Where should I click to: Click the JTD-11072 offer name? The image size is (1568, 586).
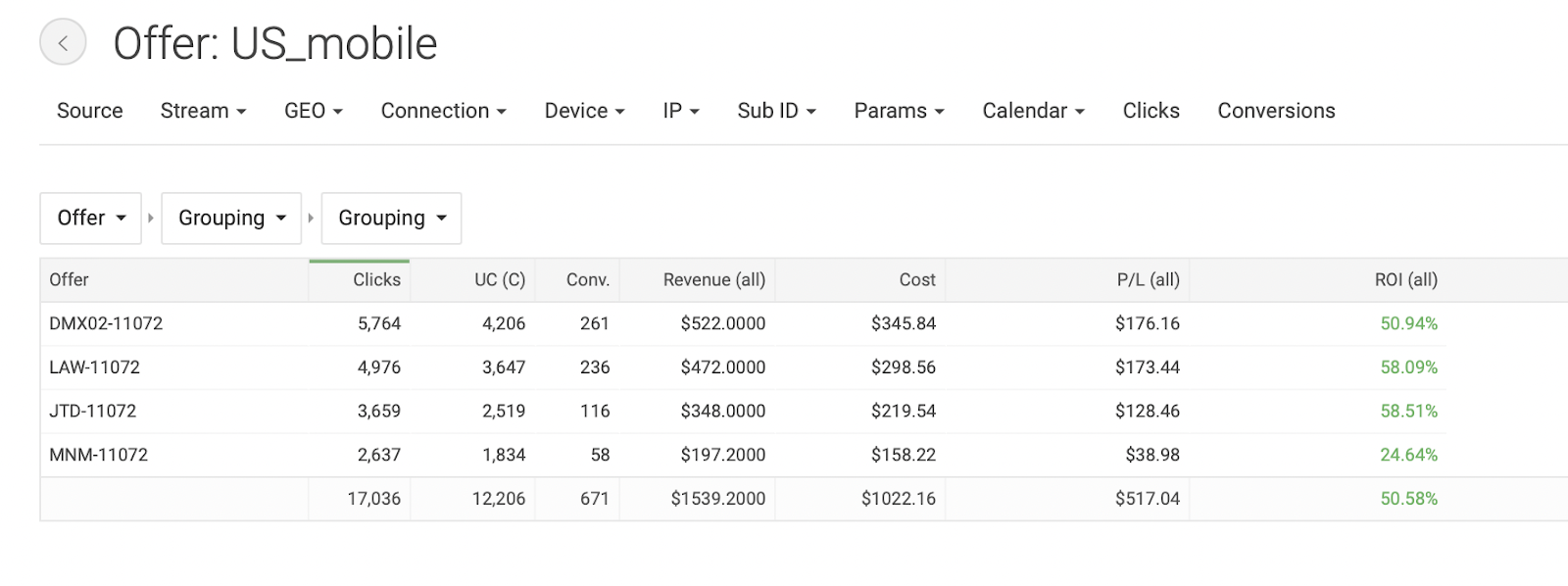point(92,411)
